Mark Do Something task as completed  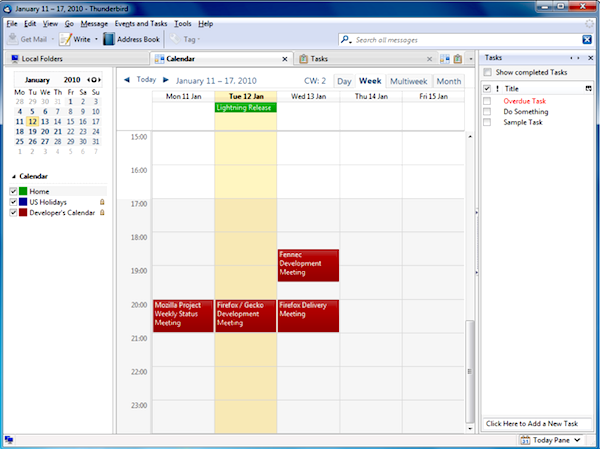click(x=487, y=112)
